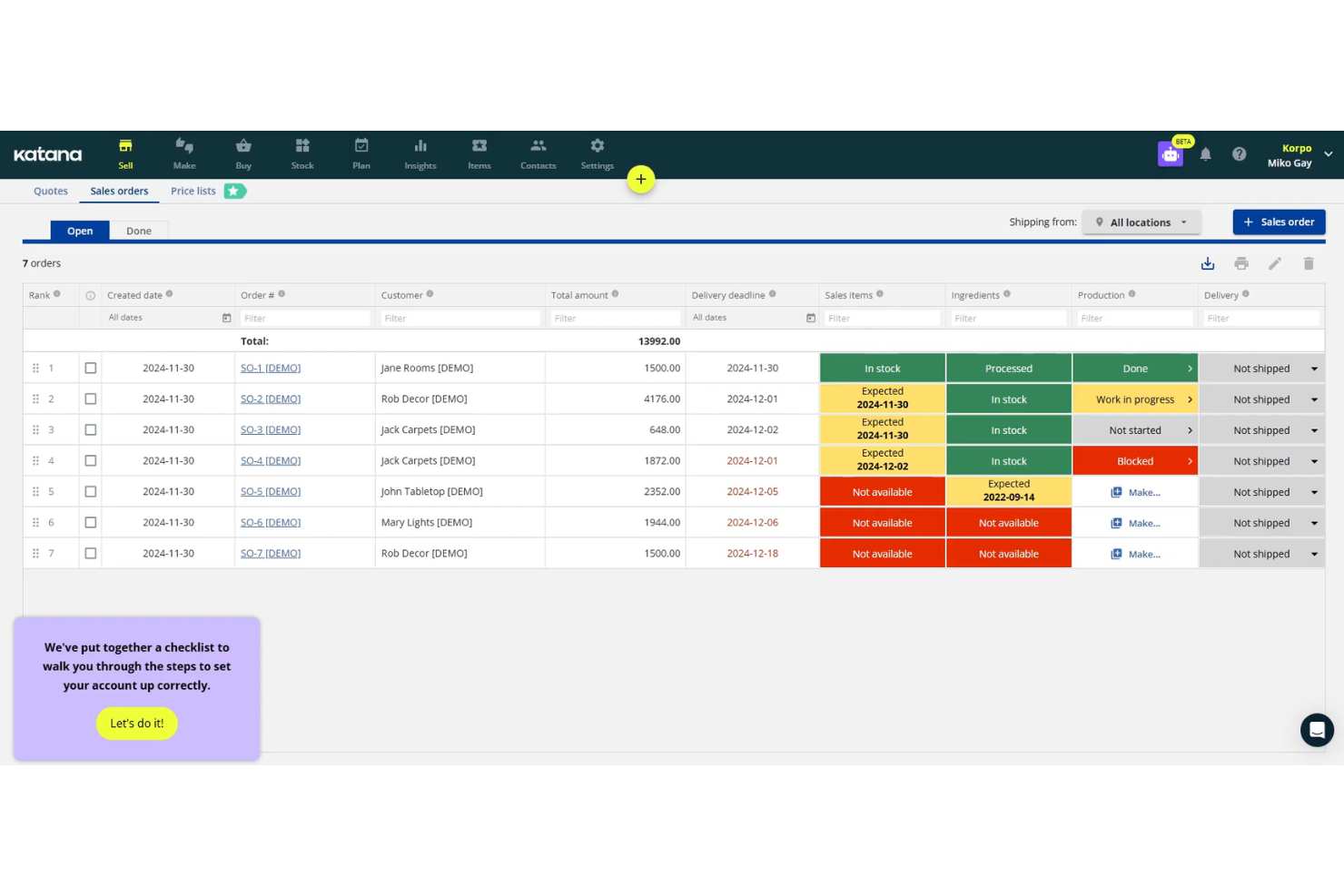Navigate to Stock using its toolbar icon
The image size is (1344, 896).
(x=301, y=153)
